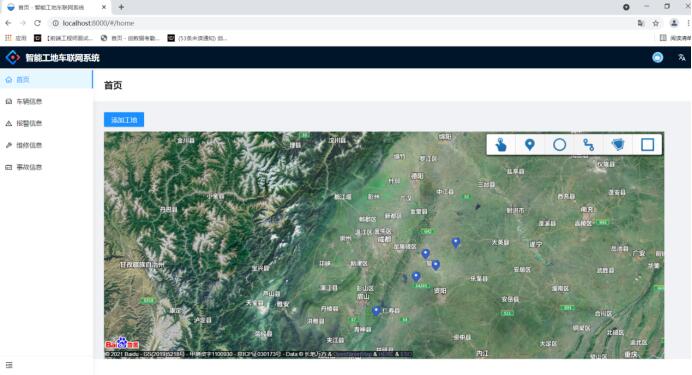Select the polygon drawing tool
This screenshot has height=375, width=692.
click(618, 145)
